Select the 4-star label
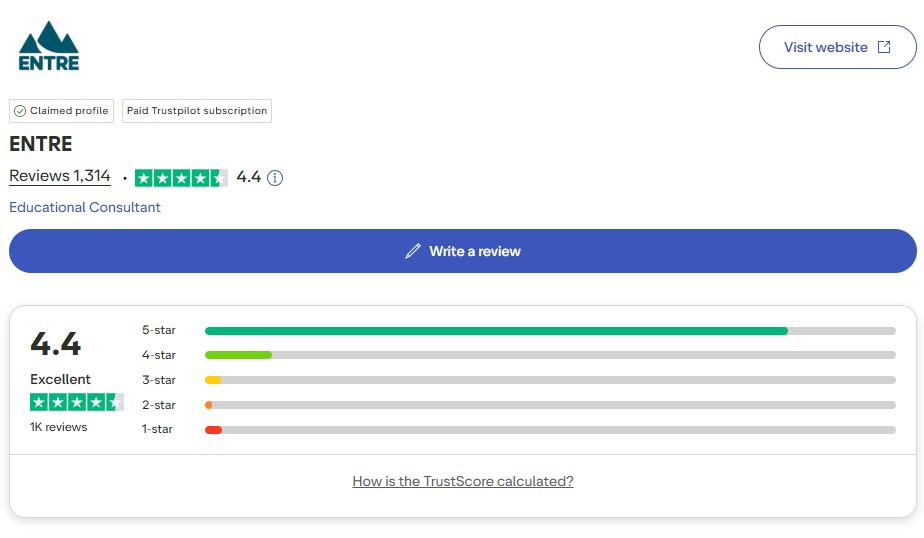This screenshot has height=538, width=924. (x=159, y=355)
